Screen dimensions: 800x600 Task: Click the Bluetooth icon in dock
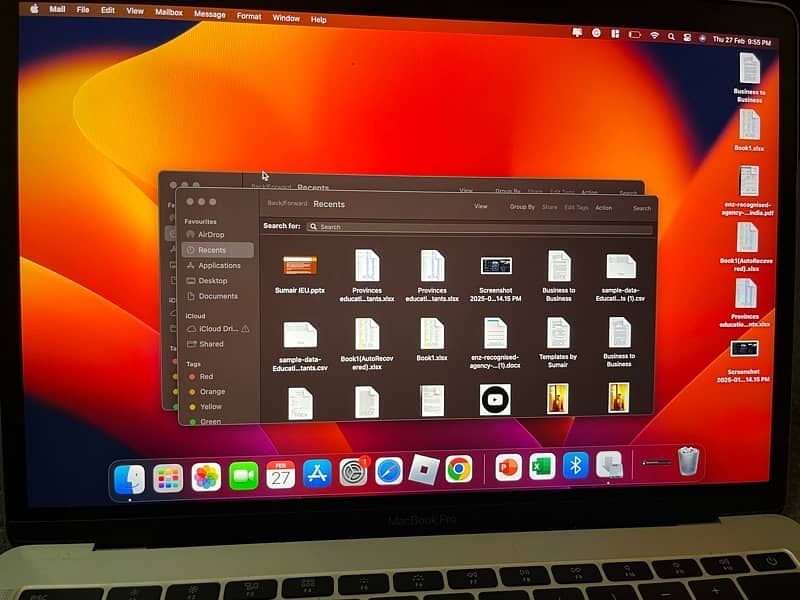point(575,465)
